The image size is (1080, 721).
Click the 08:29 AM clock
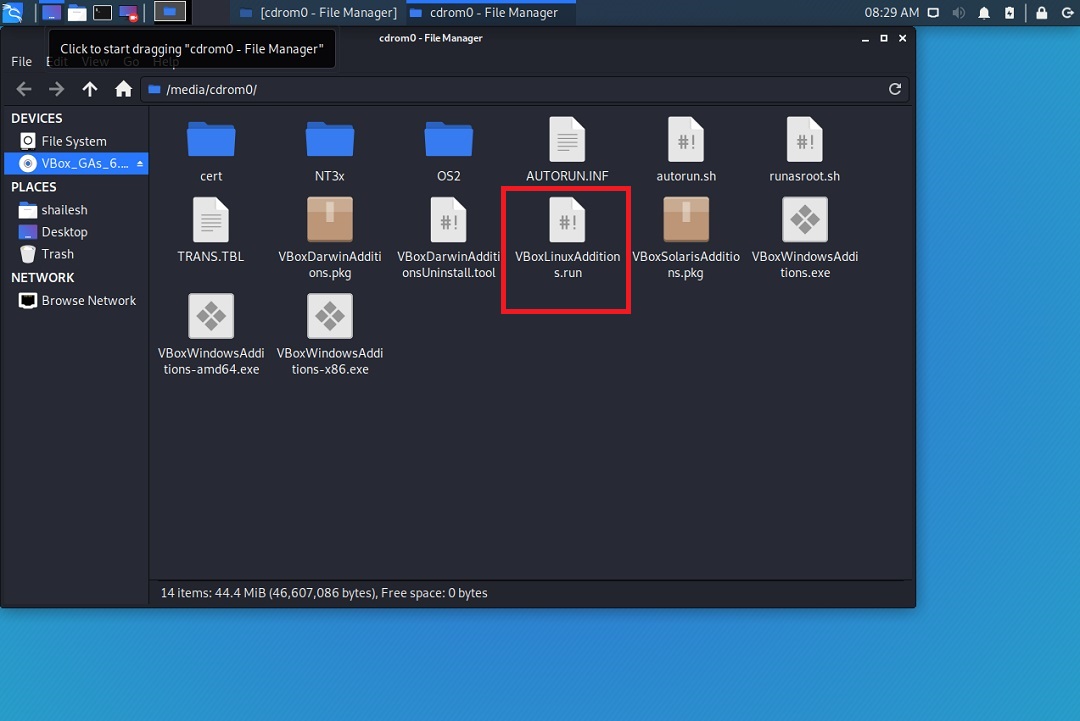891,12
